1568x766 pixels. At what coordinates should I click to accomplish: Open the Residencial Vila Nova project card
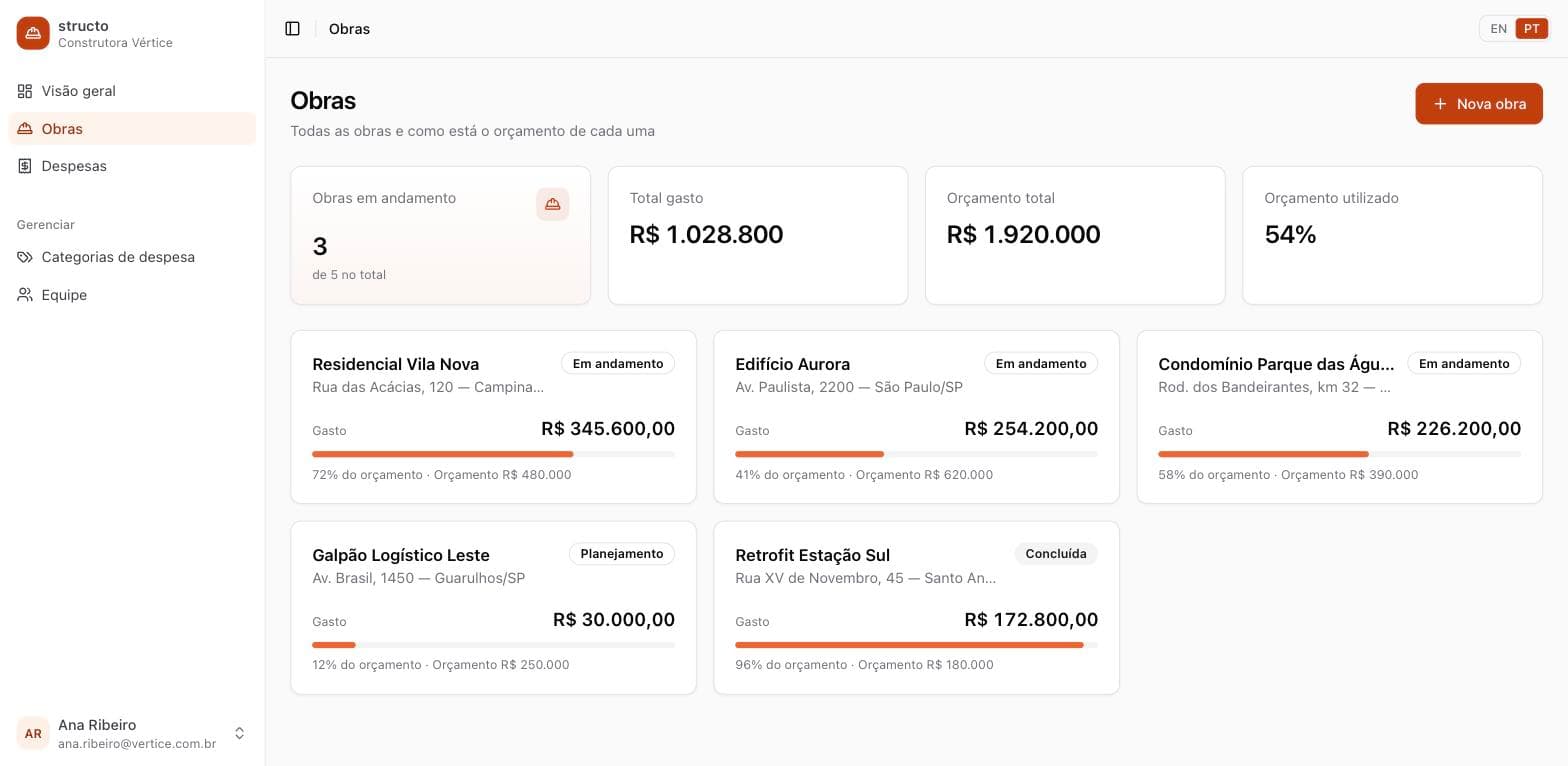click(493, 417)
